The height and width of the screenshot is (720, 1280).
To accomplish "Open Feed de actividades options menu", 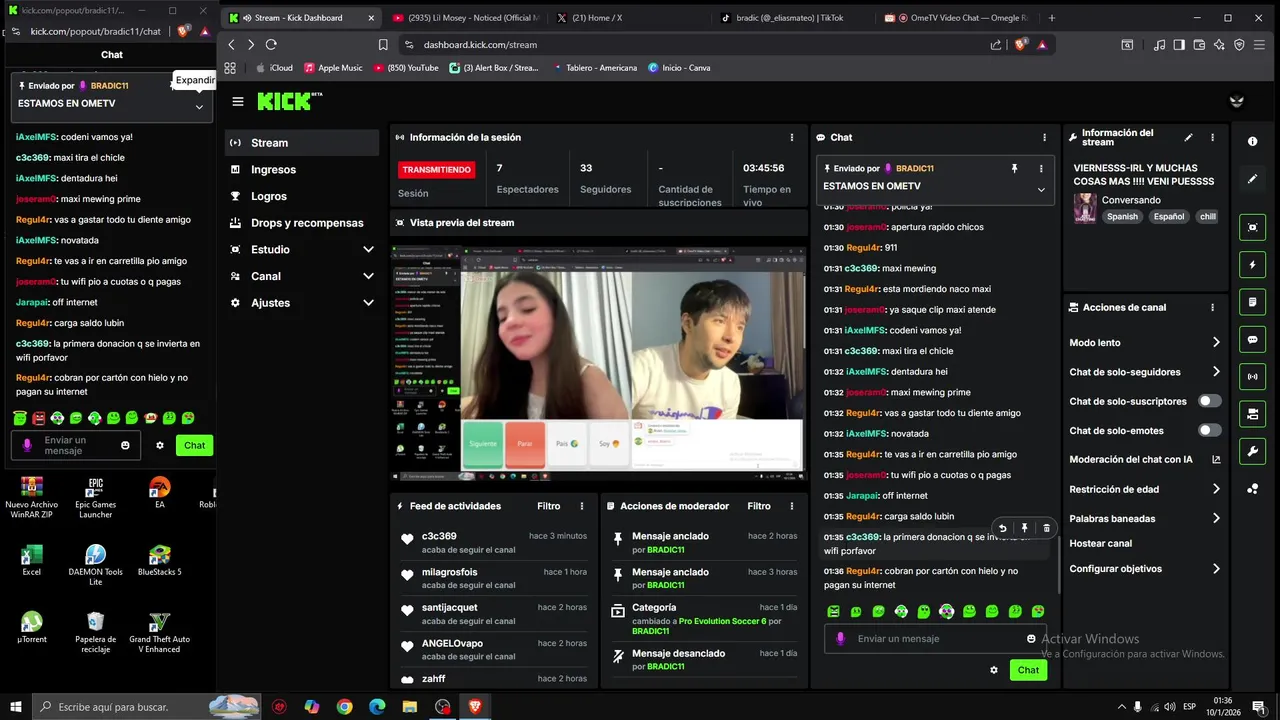I will click(582, 506).
